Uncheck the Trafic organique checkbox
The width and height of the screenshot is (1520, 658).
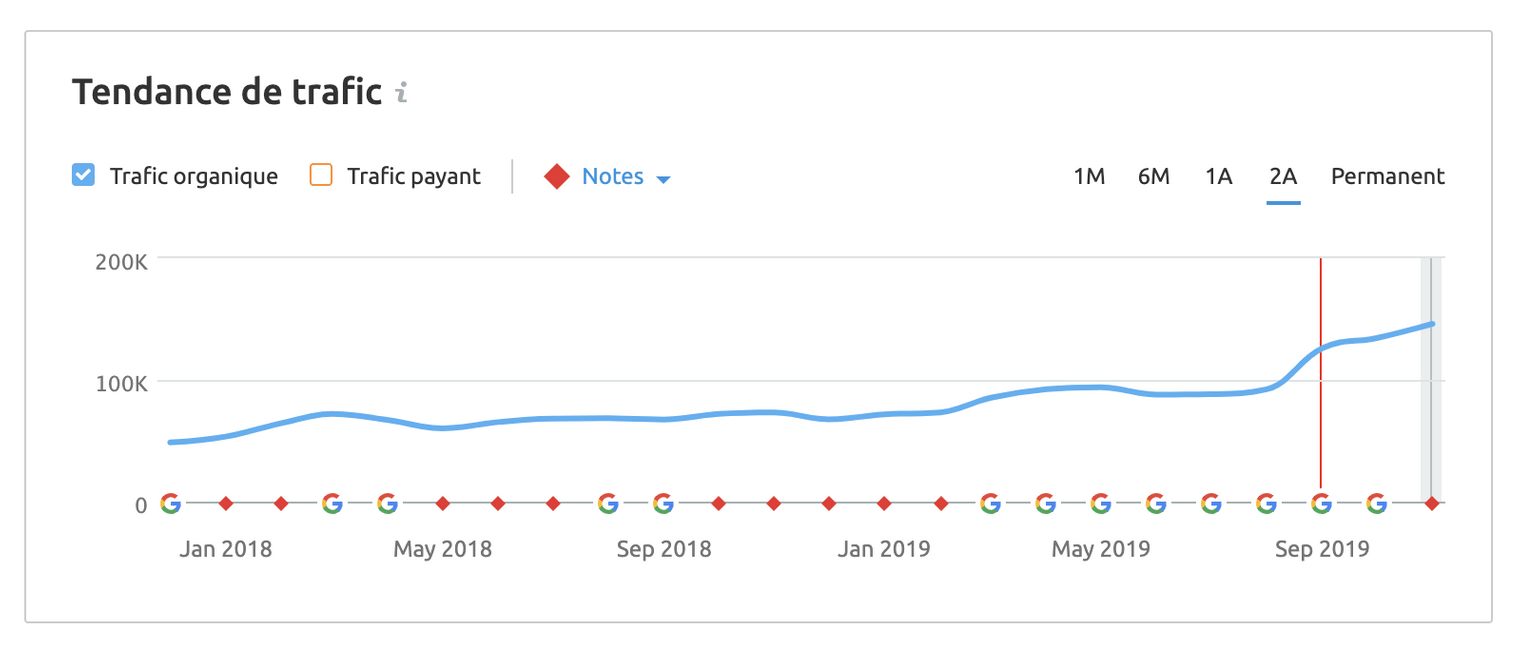coord(83,176)
